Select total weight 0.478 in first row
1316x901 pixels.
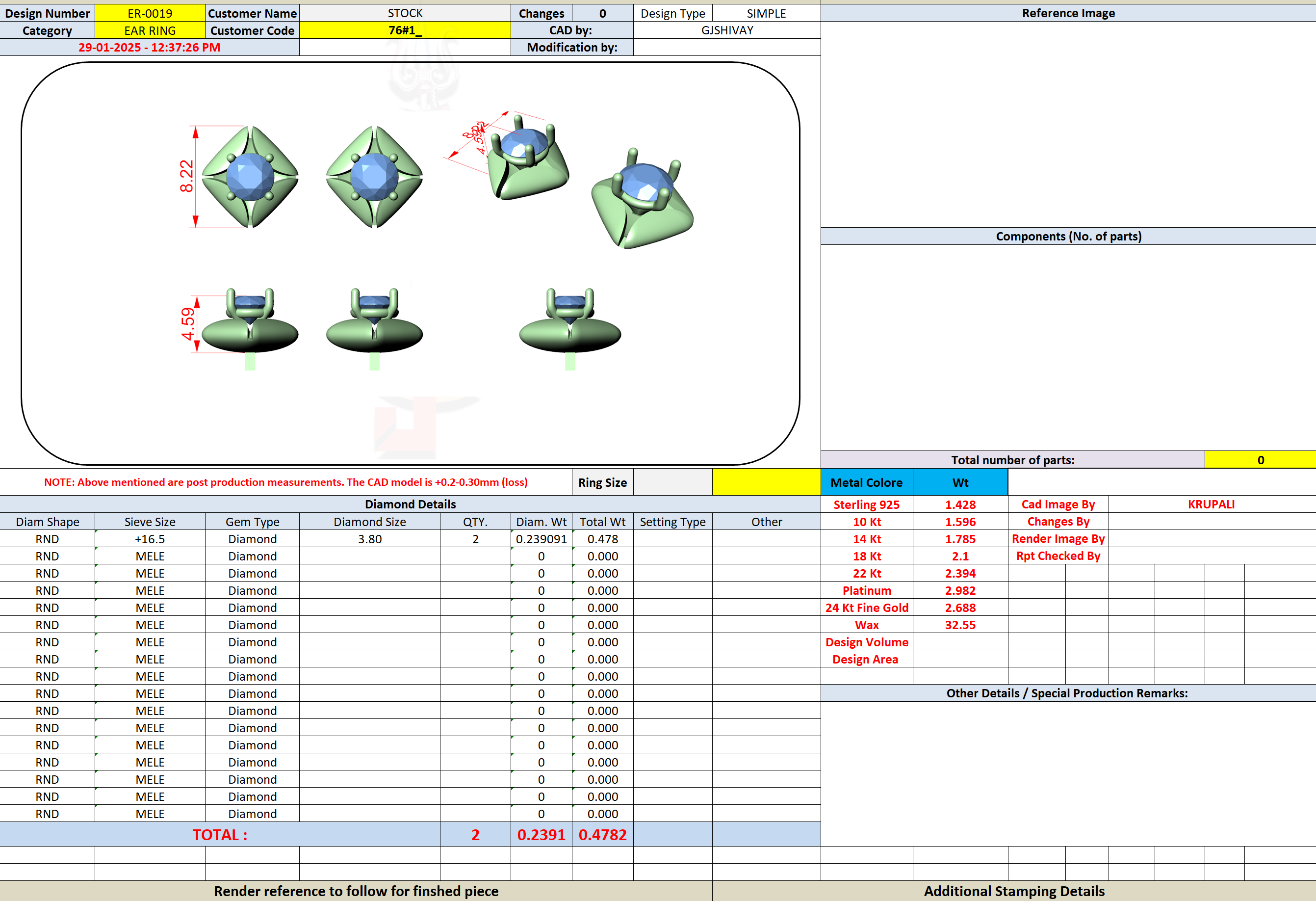602,539
